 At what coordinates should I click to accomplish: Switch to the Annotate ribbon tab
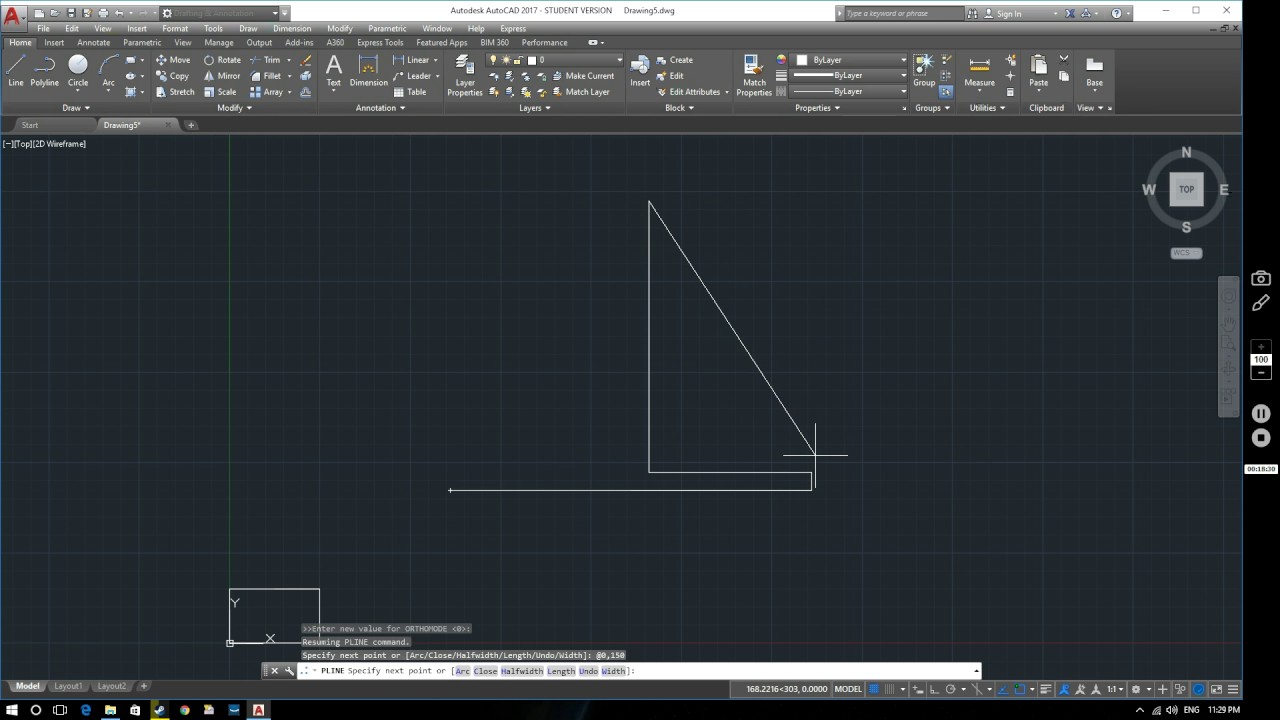94,43
